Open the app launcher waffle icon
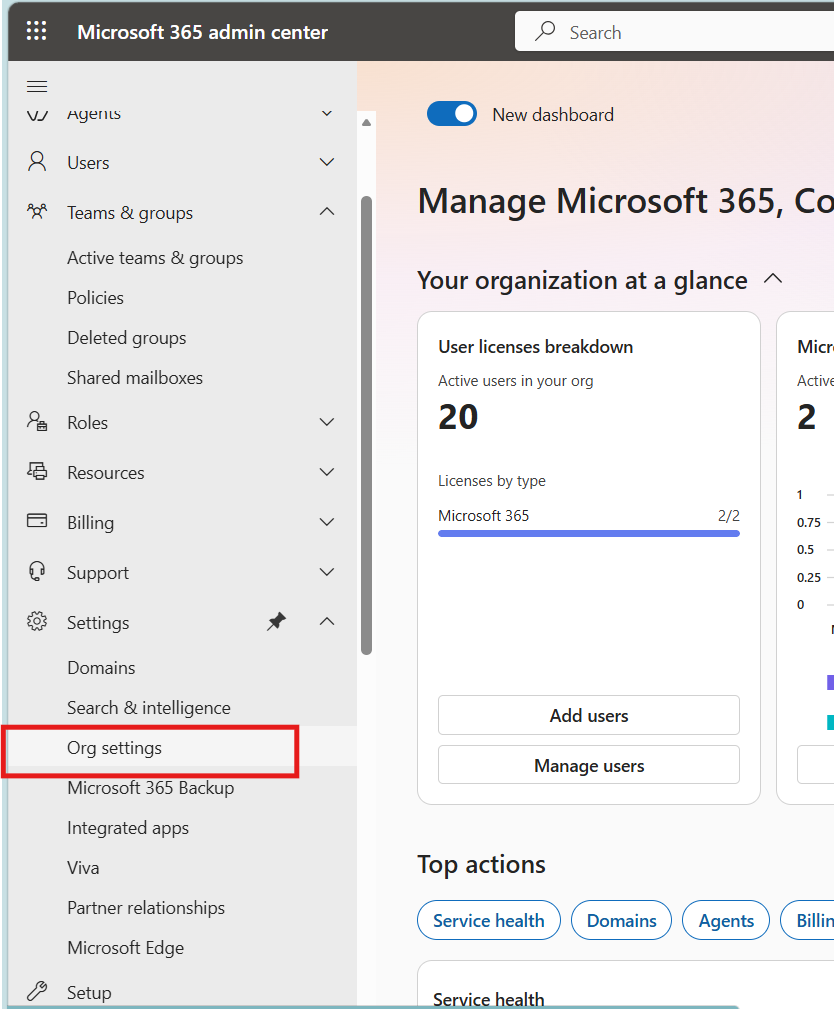Image resolution: width=834 pixels, height=1009 pixels. (x=37, y=31)
